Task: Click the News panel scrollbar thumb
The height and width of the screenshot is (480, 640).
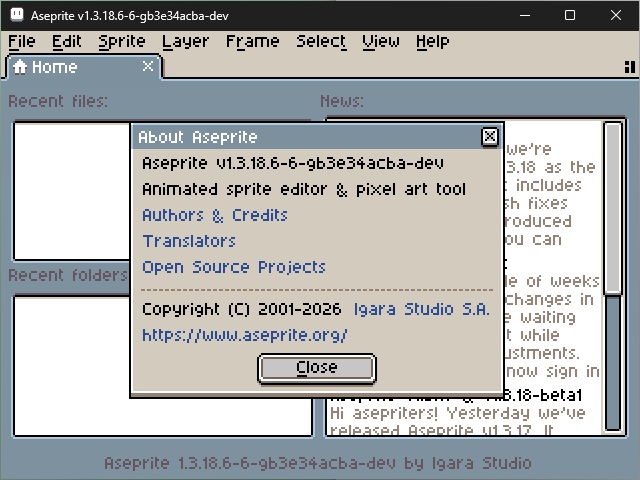Action: pos(613,208)
